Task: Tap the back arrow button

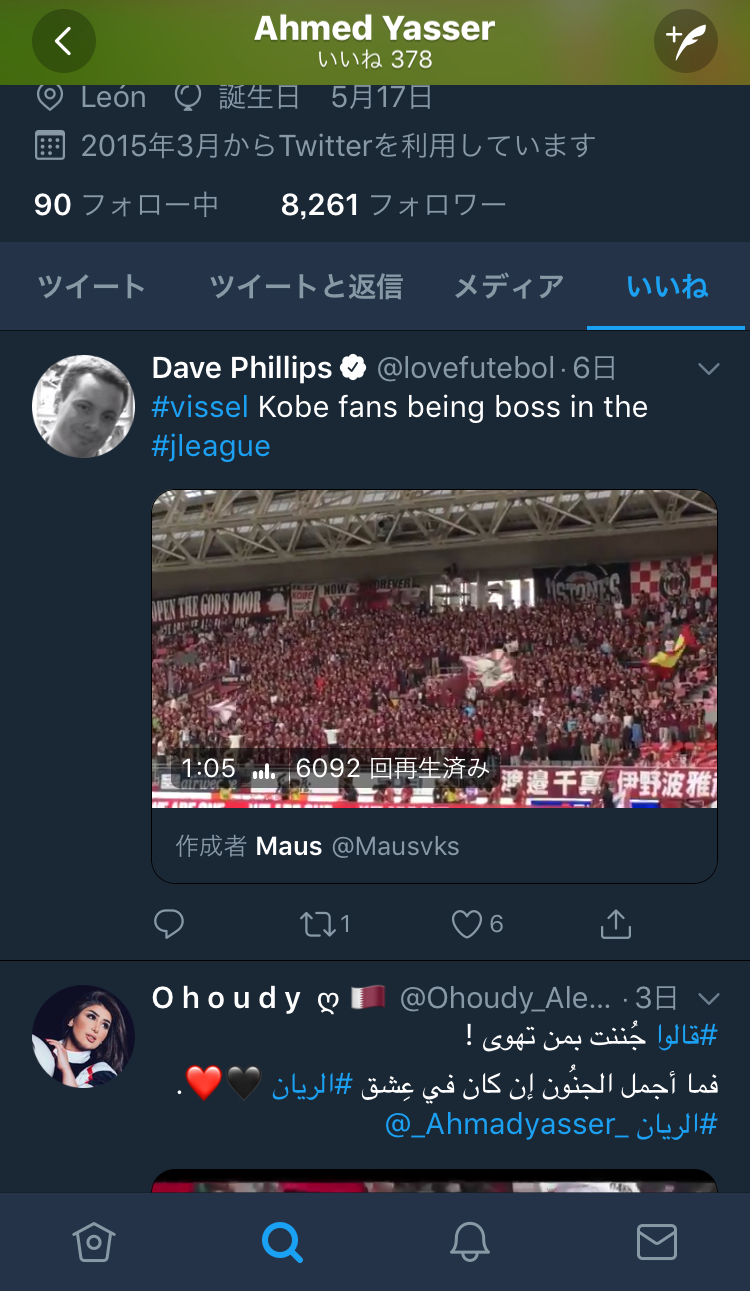Action: 64,41
